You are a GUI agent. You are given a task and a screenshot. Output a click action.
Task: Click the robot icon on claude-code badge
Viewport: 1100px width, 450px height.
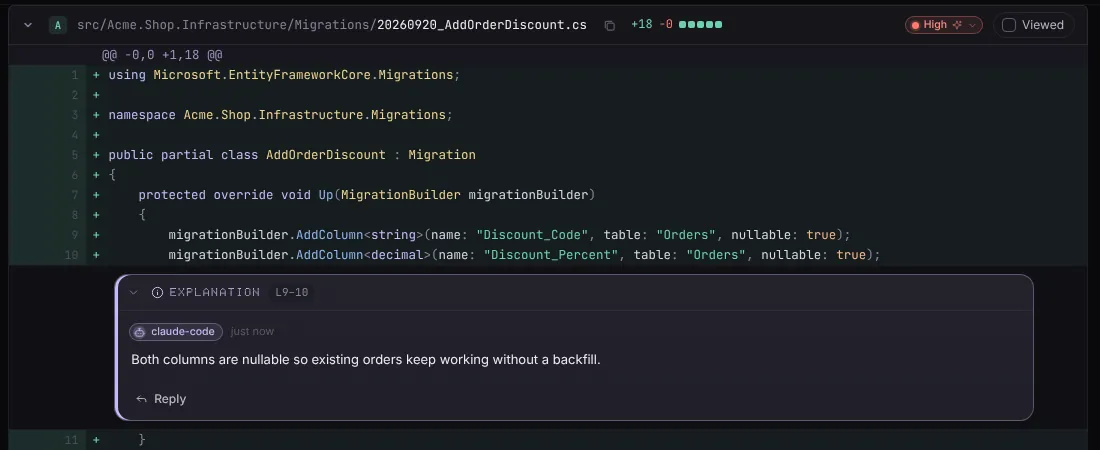pos(140,332)
